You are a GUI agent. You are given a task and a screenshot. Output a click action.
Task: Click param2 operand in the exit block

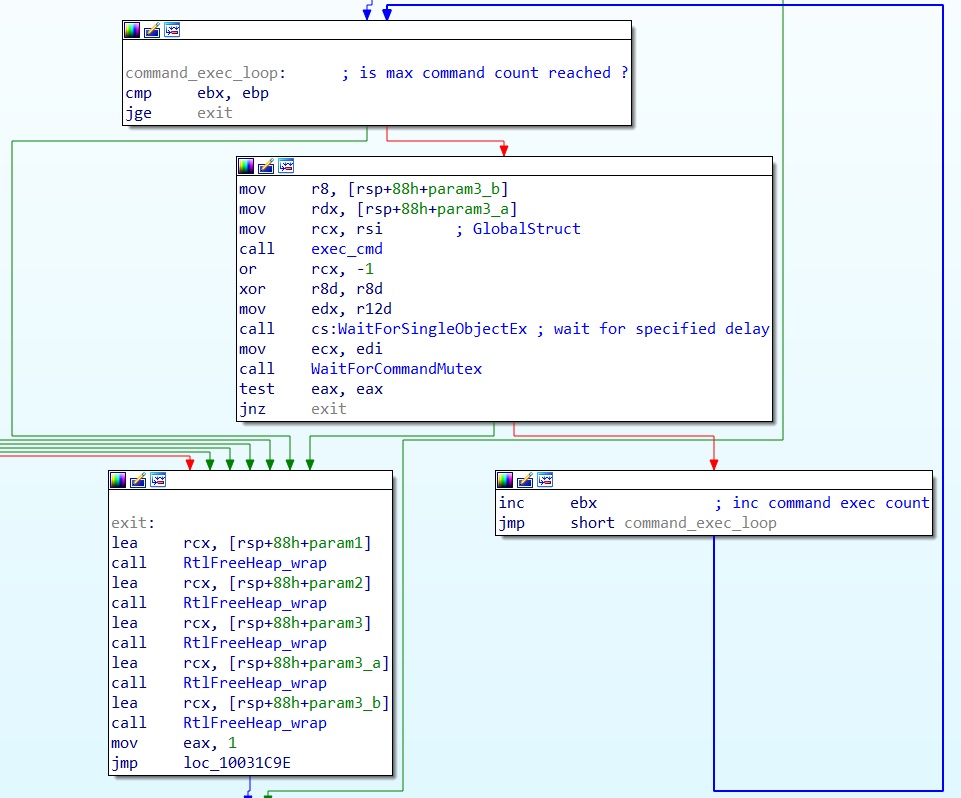click(336, 583)
